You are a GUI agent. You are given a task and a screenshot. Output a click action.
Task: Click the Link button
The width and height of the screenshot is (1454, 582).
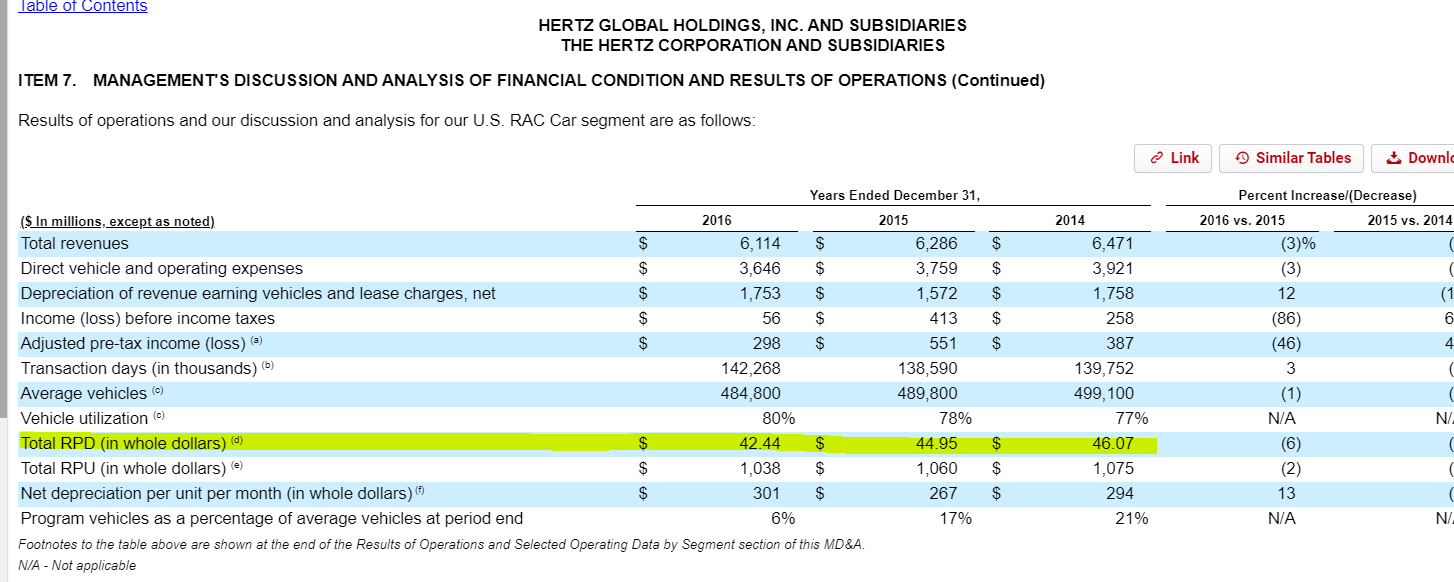pos(1173,158)
